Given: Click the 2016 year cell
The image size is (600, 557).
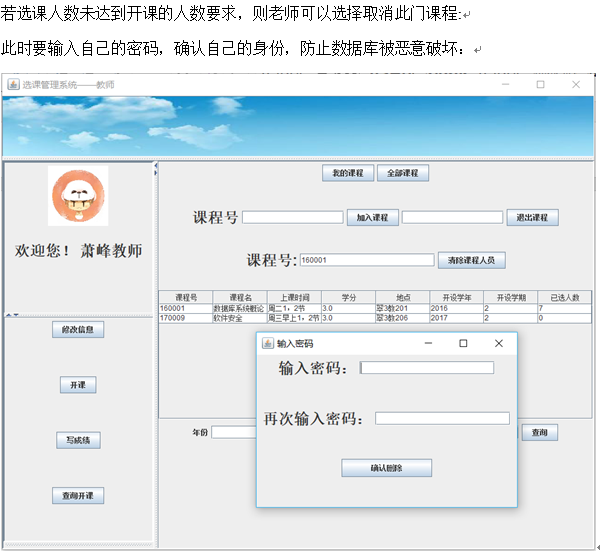Looking at the screenshot, I should click(x=457, y=308).
